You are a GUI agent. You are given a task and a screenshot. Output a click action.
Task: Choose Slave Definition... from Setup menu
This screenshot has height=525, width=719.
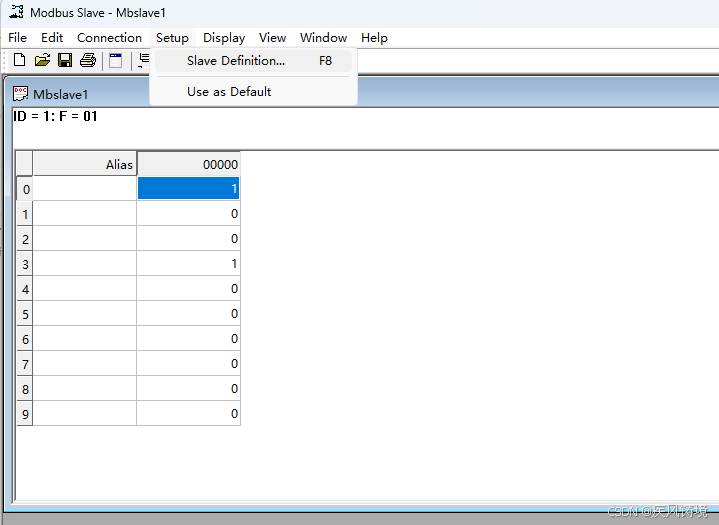(x=253, y=61)
